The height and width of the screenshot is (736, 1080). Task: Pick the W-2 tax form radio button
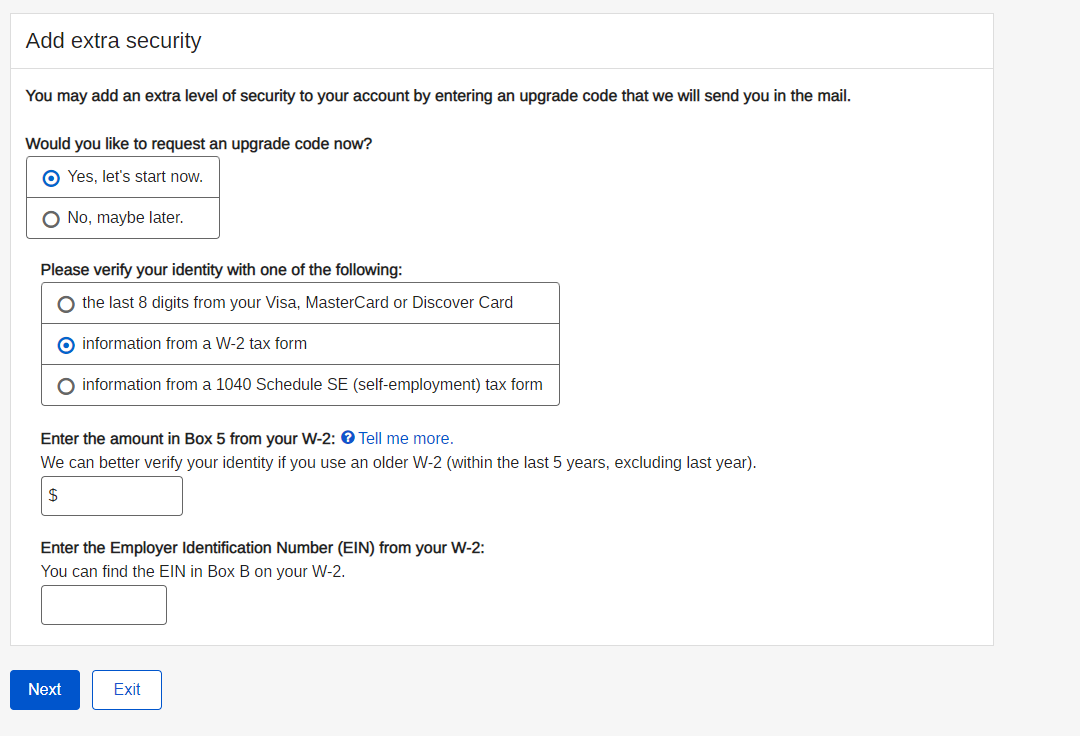(x=66, y=345)
